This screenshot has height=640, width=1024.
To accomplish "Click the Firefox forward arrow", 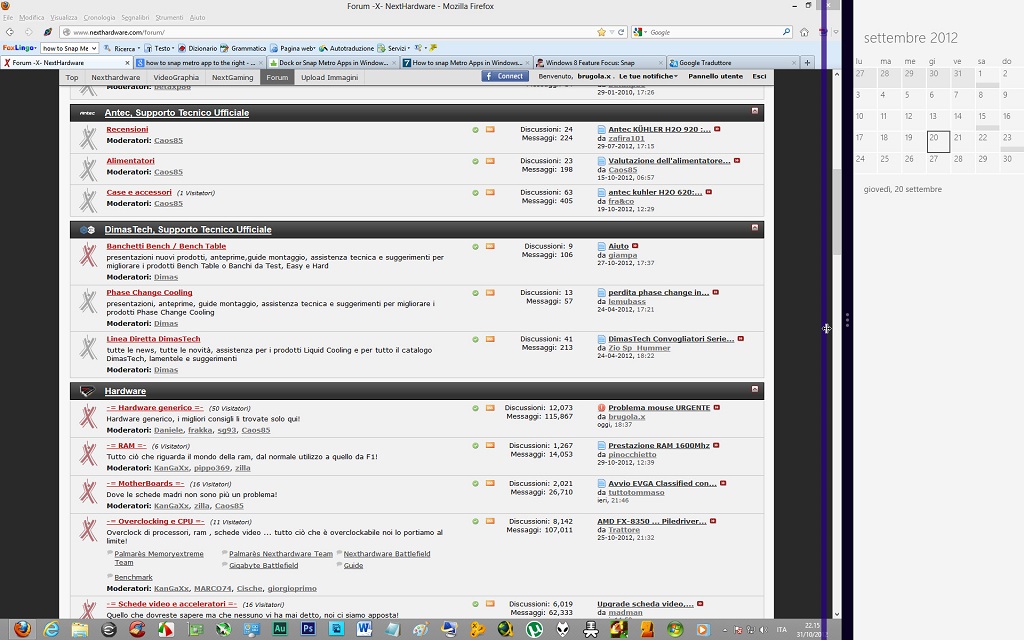I will pyautogui.click(x=29, y=32).
